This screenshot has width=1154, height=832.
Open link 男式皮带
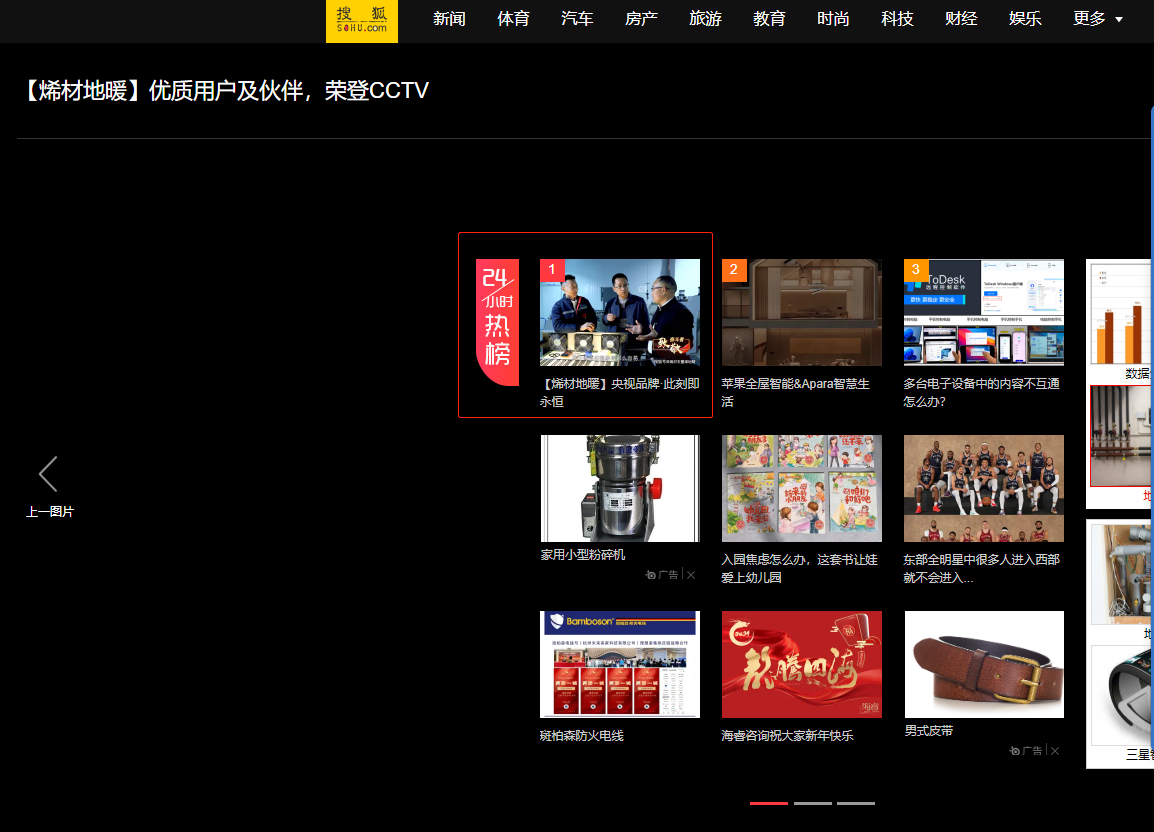(929, 730)
